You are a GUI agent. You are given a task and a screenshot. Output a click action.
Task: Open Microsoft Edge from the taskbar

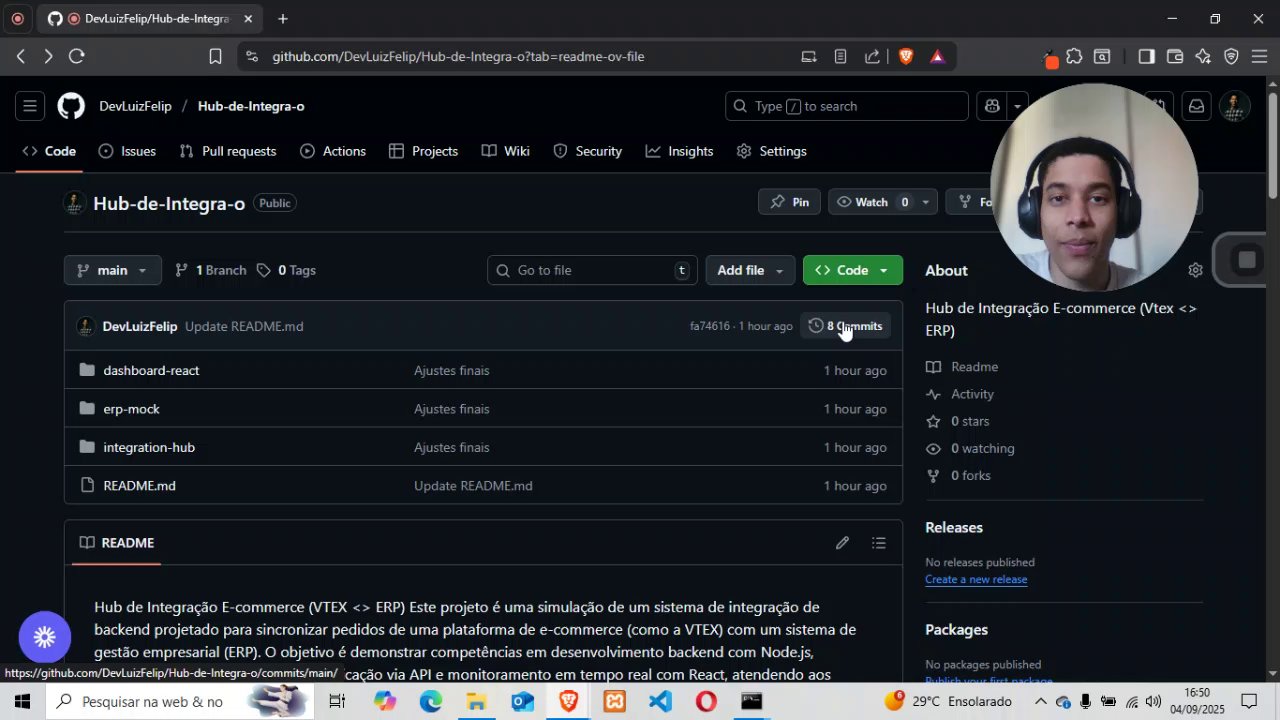coord(431,702)
